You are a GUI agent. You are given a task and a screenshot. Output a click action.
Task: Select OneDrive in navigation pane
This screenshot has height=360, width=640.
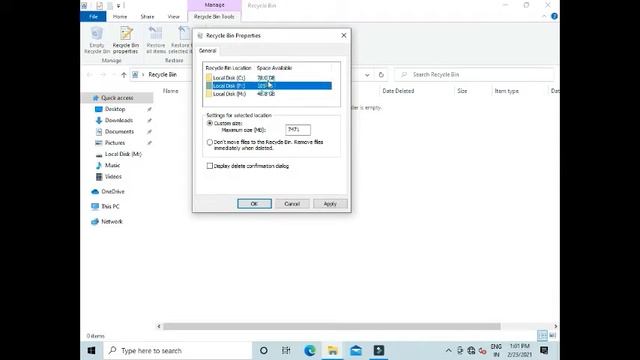[113, 191]
